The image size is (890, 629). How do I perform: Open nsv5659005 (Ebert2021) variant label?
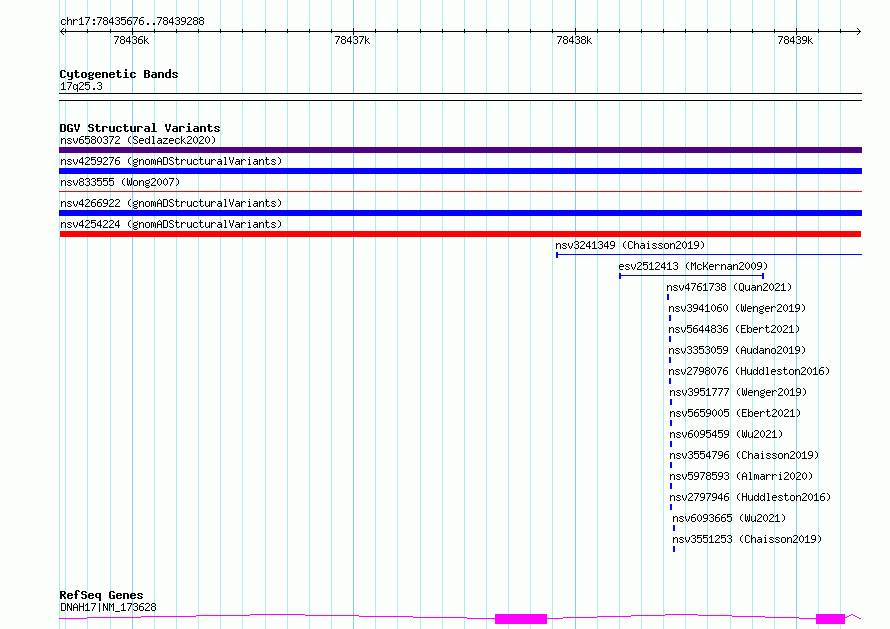(735, 413)
